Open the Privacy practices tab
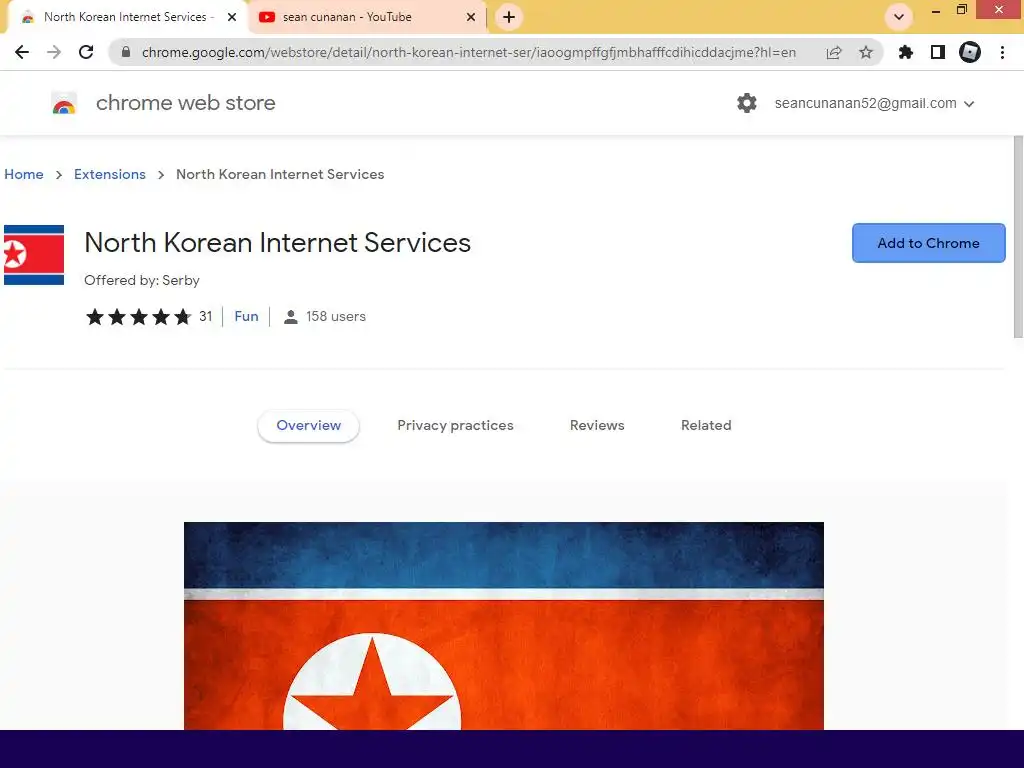 tap(455, 425)
